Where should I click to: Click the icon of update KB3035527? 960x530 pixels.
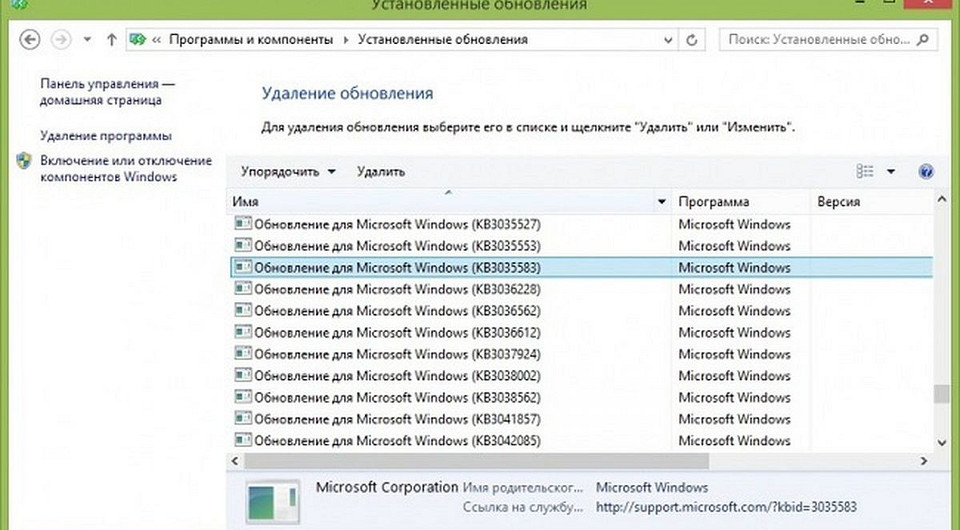(x=243, y=223)
